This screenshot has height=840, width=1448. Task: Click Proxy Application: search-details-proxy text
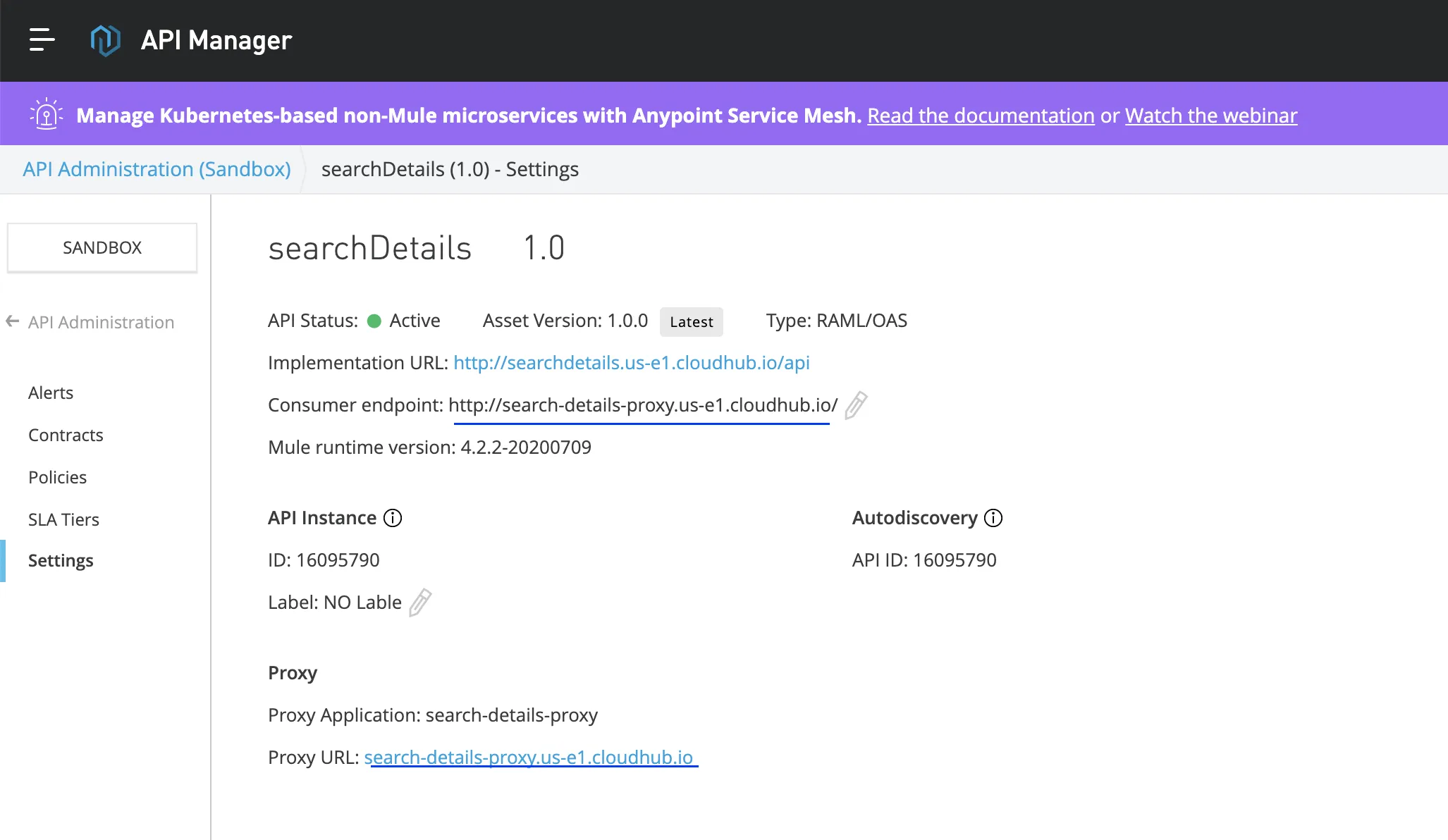tap(433, 715)
